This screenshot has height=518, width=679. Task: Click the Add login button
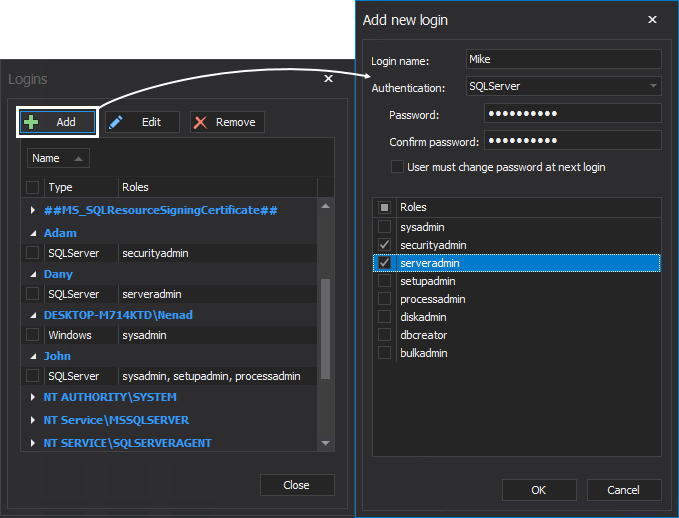57,122
